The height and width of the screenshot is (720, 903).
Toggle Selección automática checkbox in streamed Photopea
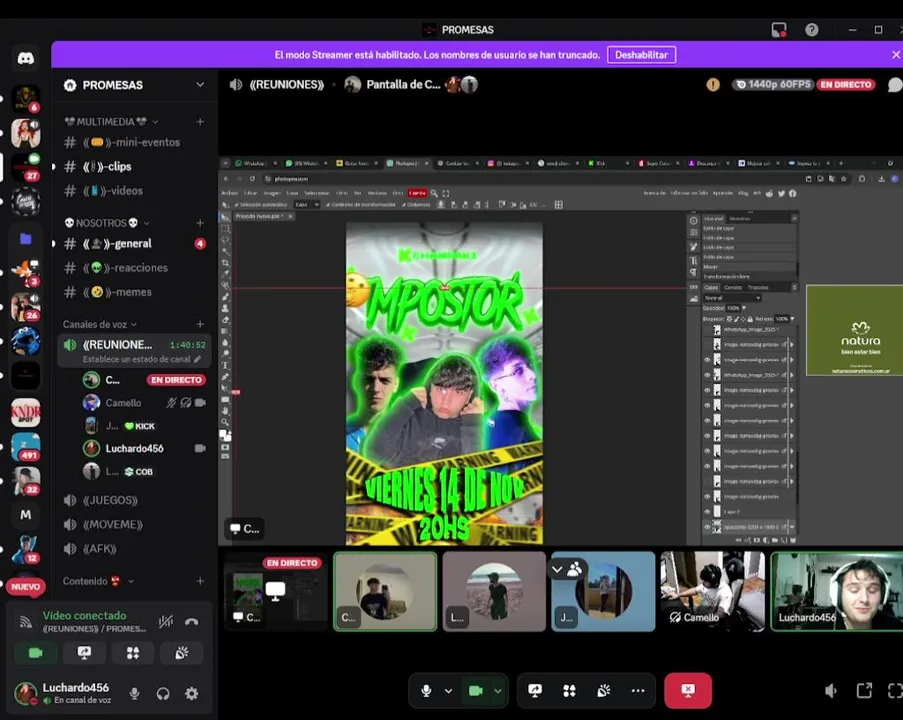[236, 204]
